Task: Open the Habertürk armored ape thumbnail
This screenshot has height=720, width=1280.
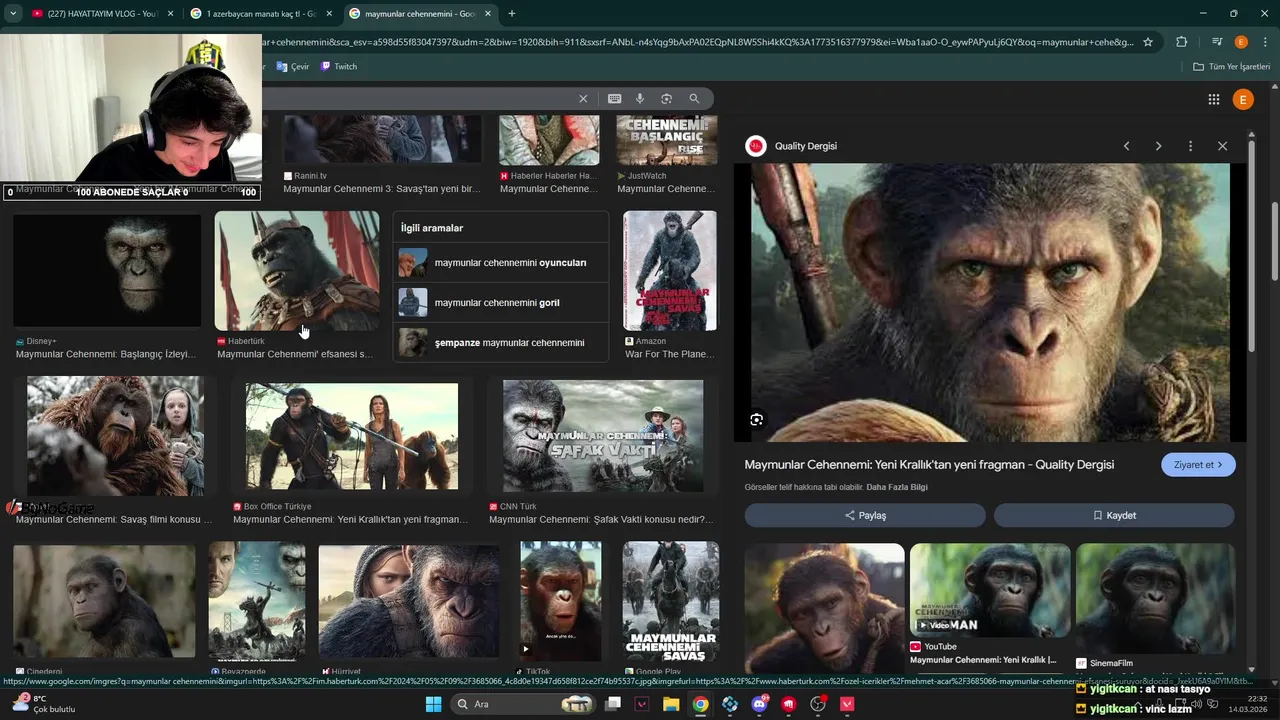Action: [x=297, y=271]
